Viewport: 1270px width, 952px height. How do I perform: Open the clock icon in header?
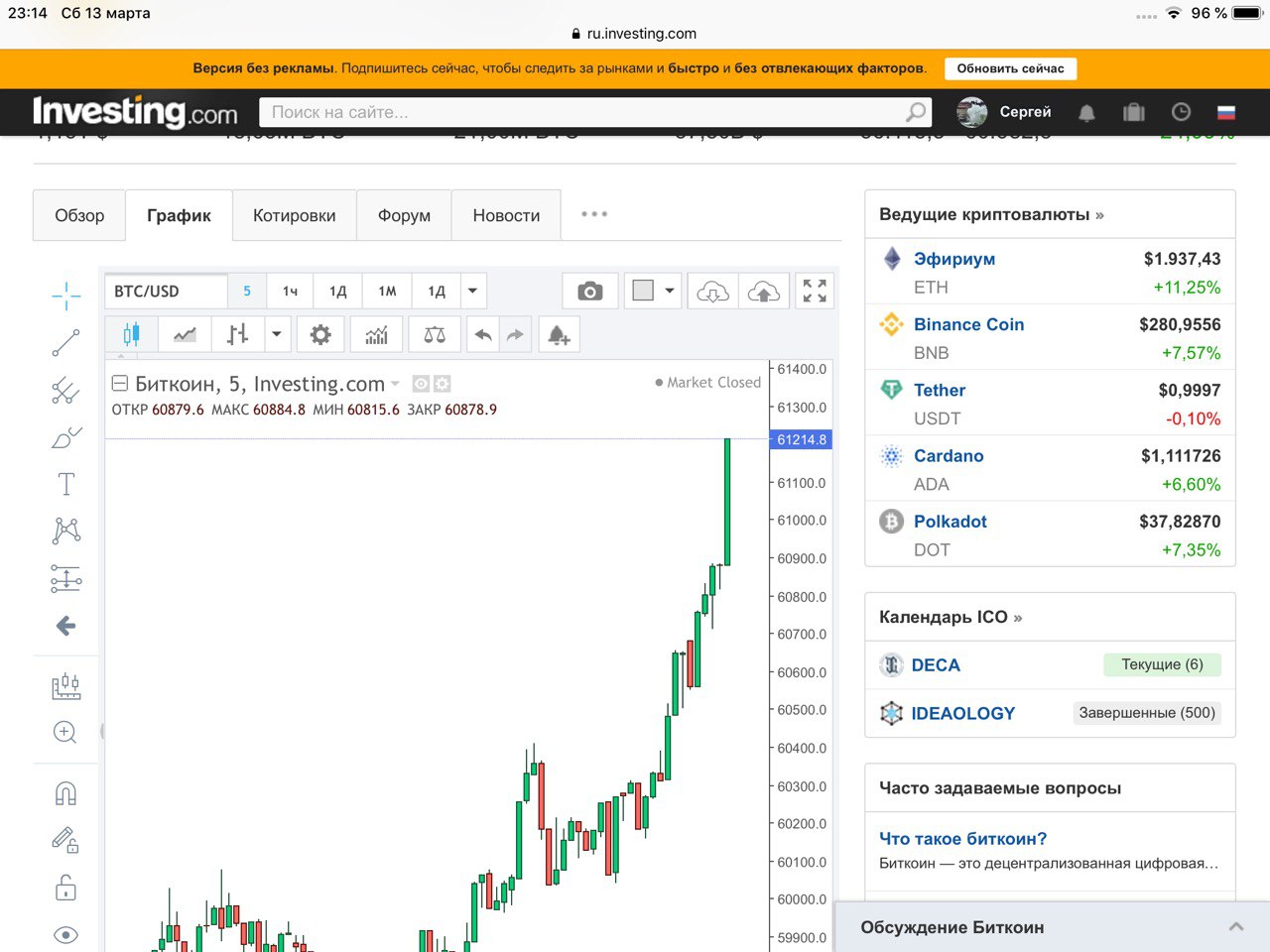point(1181,112)
